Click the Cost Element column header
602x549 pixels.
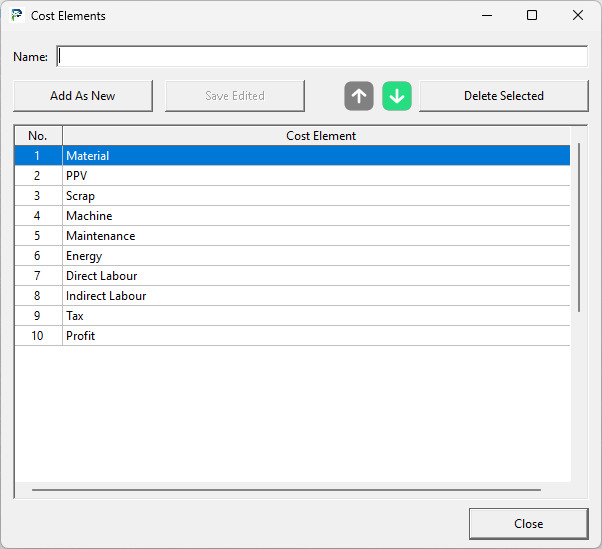[x=316, y=136]
